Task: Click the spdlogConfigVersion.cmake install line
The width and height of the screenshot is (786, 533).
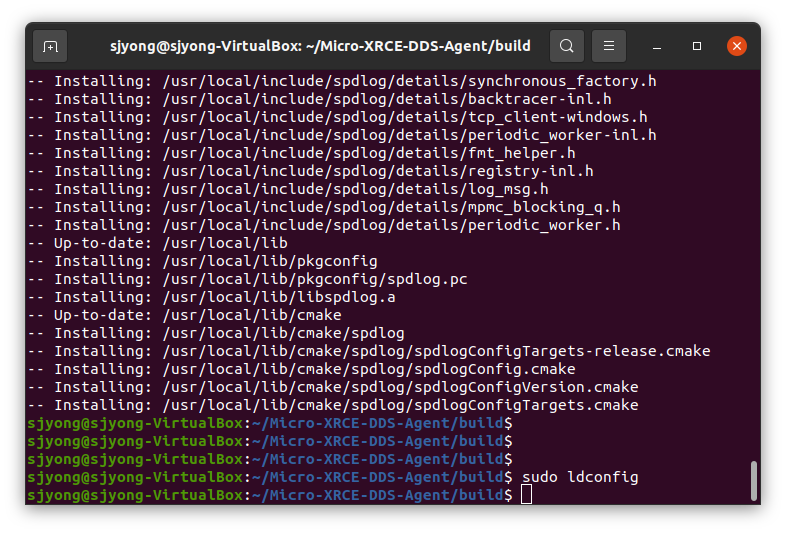Action: pos(333,388)
